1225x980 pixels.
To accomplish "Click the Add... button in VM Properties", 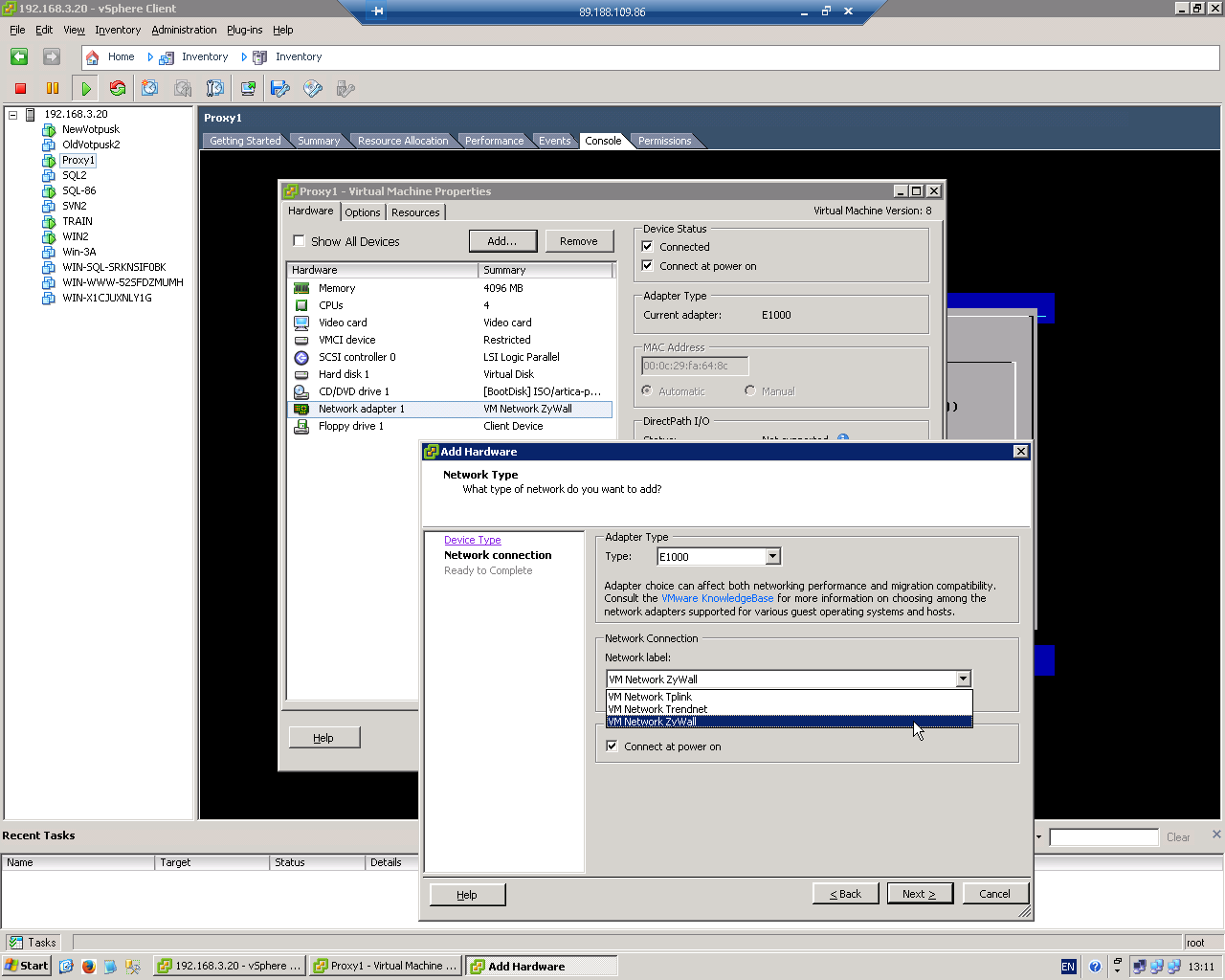I will coord(502,241).
